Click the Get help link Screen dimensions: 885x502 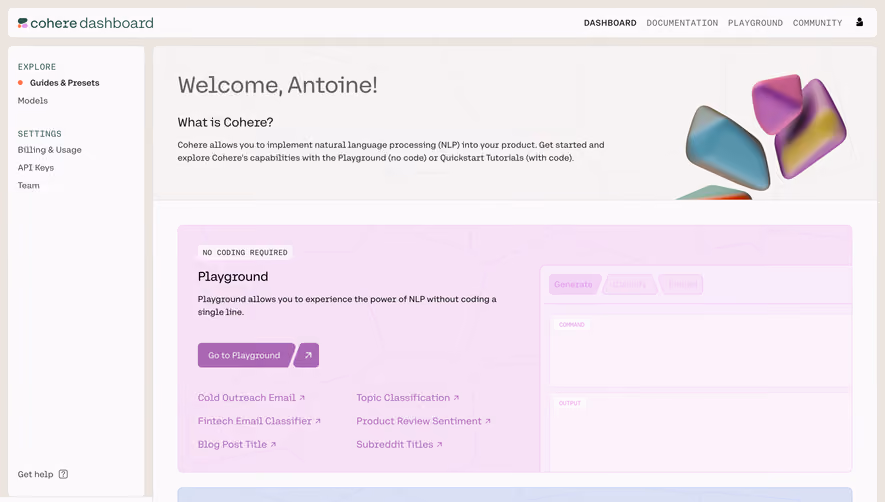pos(36,474)
